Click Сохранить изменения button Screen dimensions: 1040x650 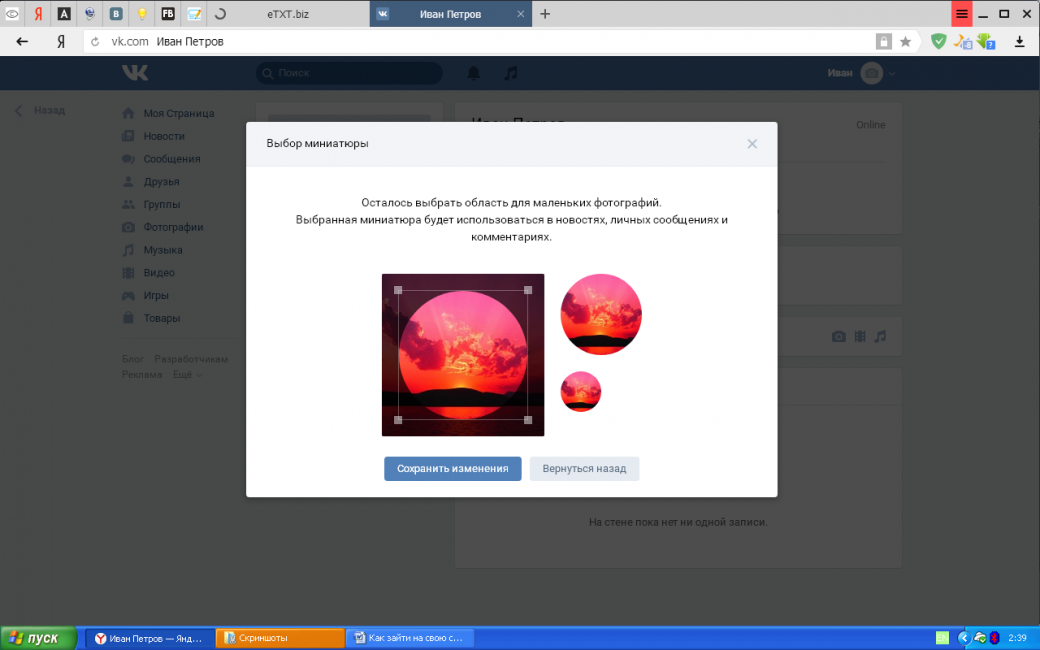click(452, 468)
